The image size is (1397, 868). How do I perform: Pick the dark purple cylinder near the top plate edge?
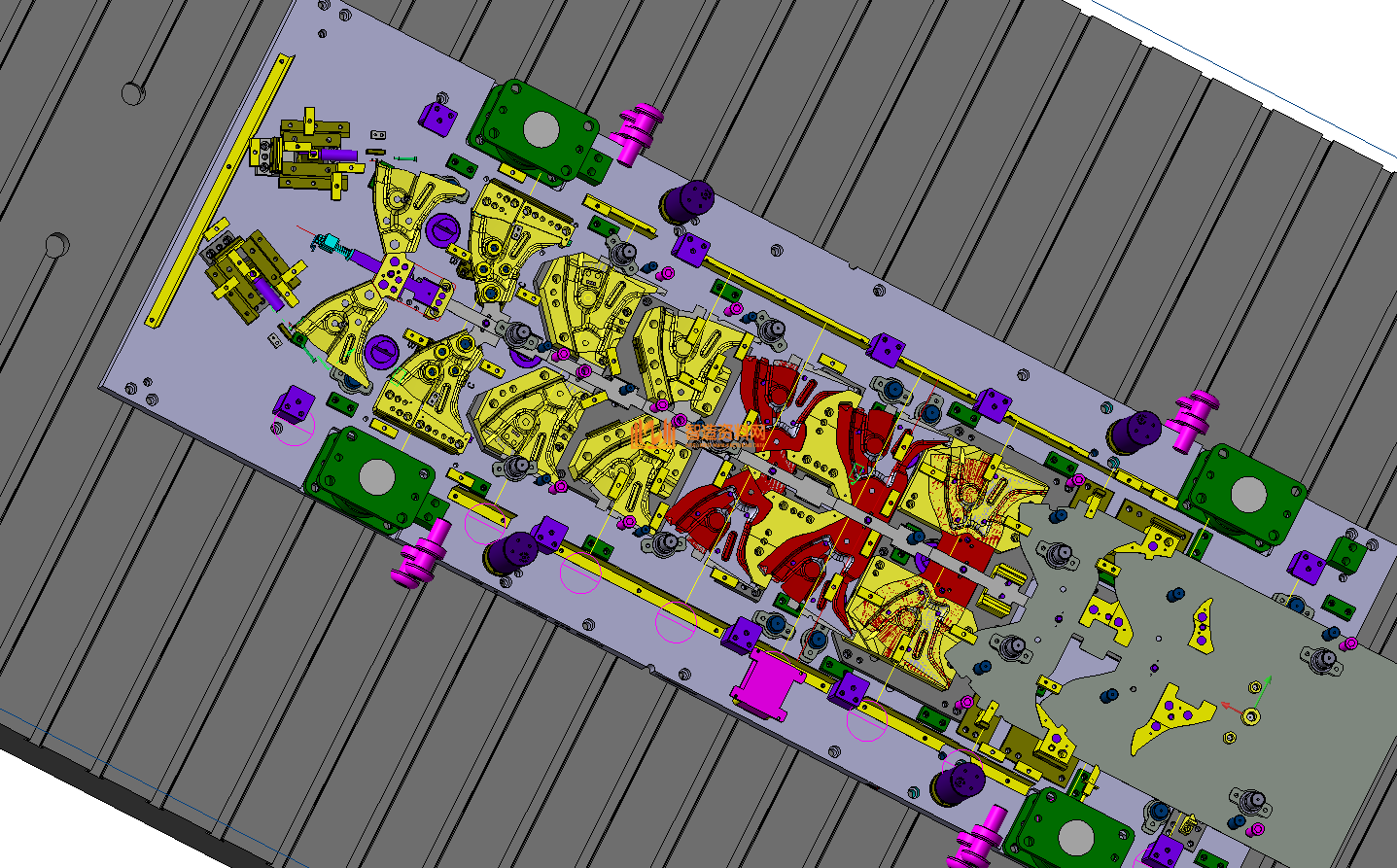pyautogui.click(x=687, y=202)
